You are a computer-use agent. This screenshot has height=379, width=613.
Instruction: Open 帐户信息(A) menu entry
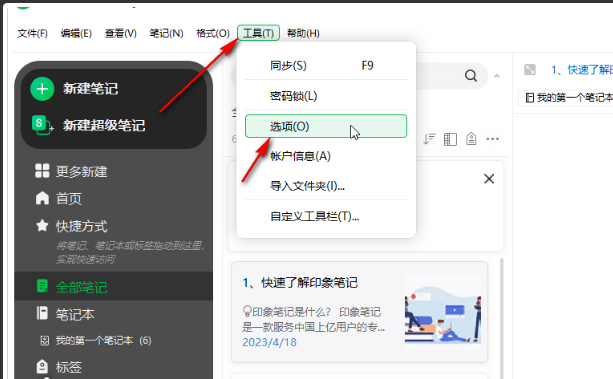pos(326,156)
